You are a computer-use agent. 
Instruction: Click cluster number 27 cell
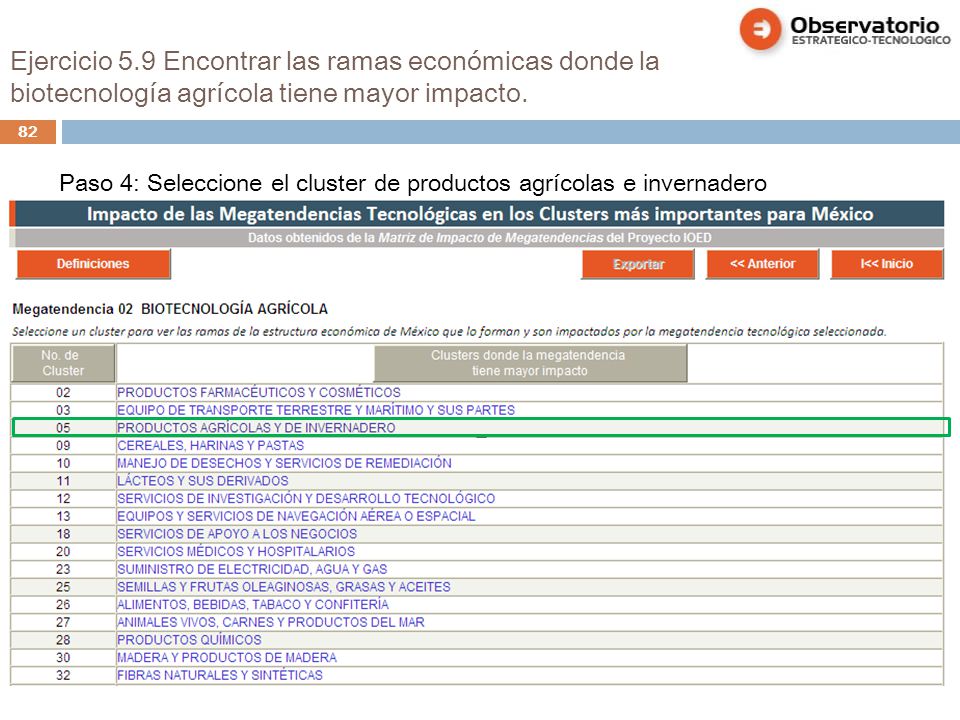point(63,623)
